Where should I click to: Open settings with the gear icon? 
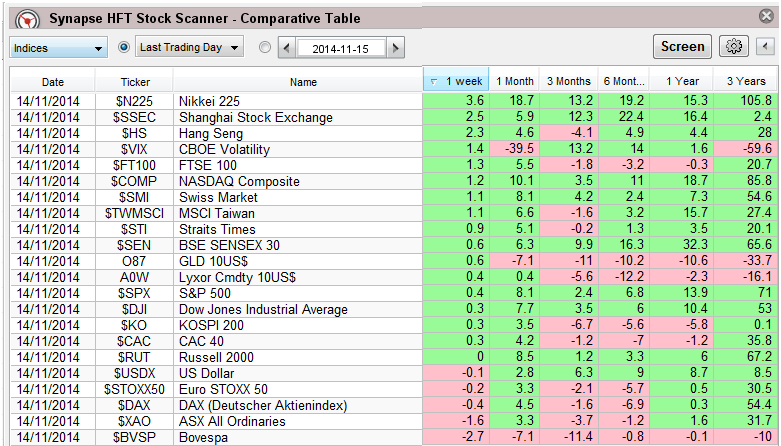(x=735, y=47)
